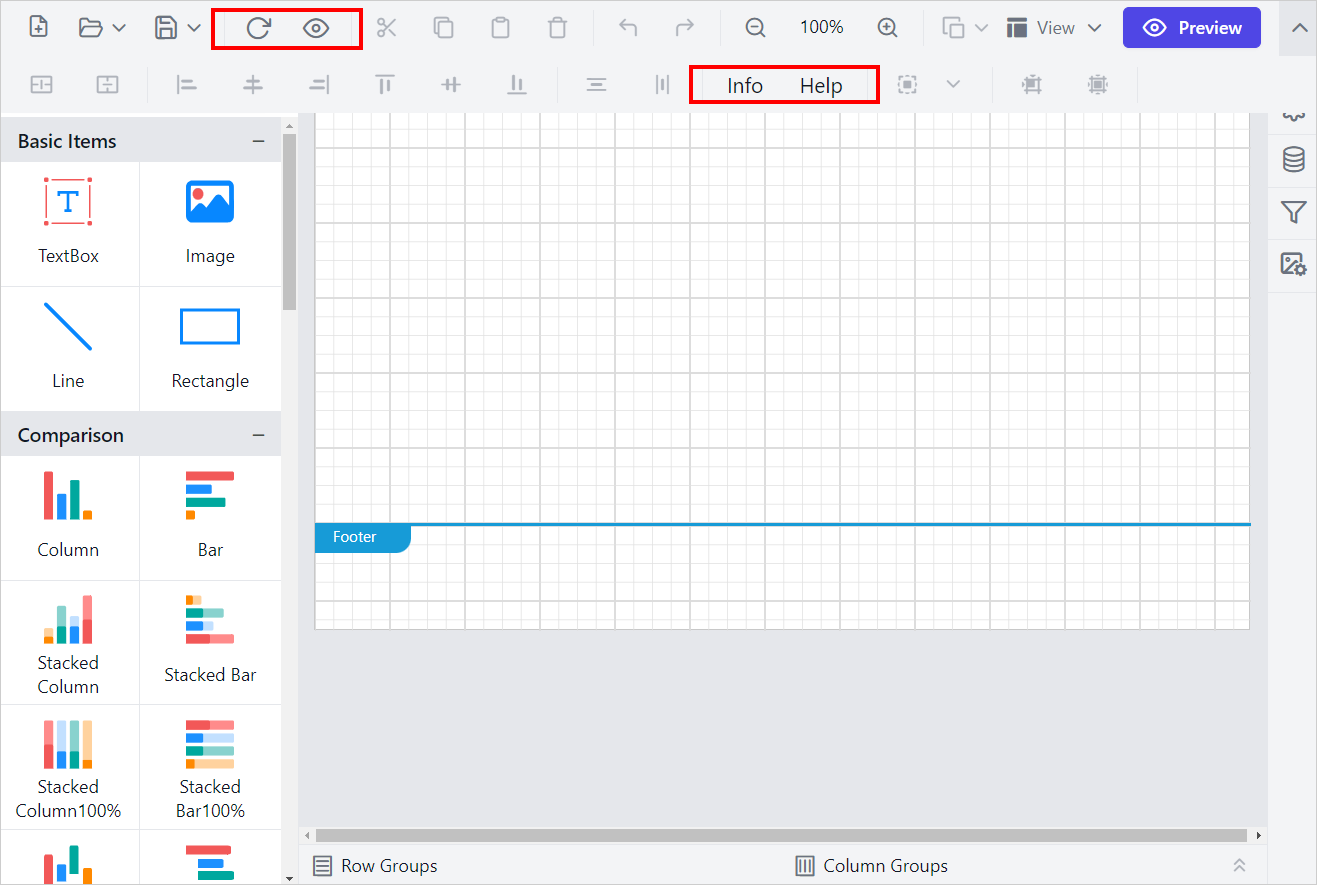
Task: Open the Help toolbar item
Action: [x=821, y=86]
